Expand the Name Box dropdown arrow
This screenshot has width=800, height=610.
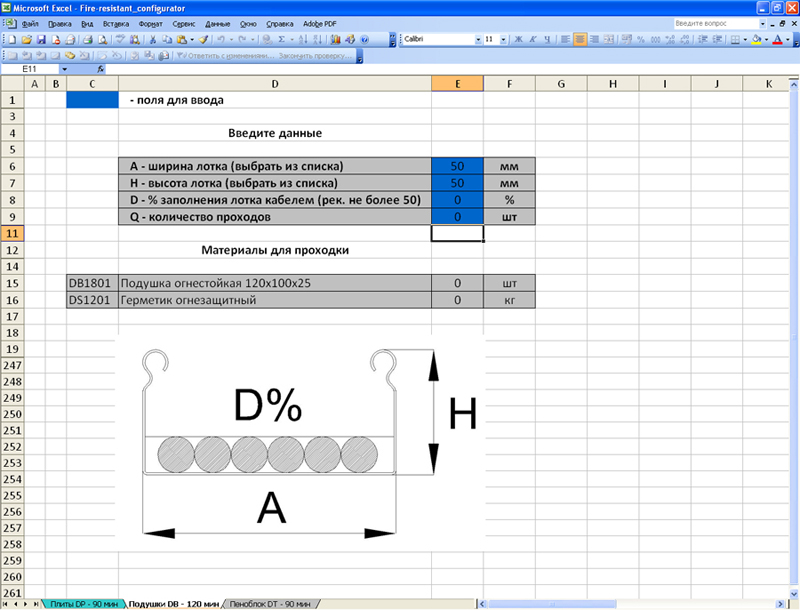[x=64, y=69]
